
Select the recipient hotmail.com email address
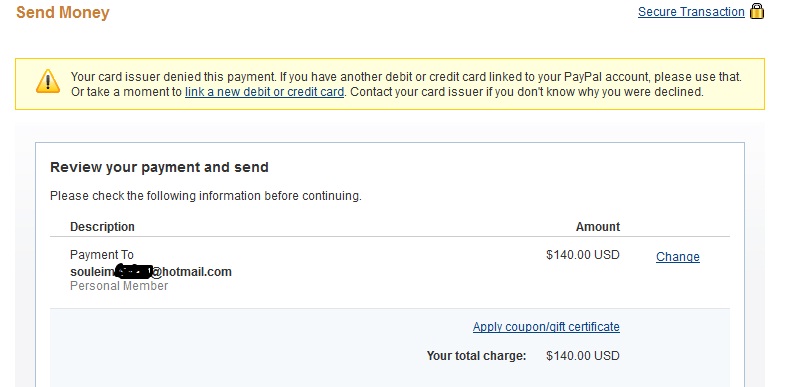[x=151, y=272]
